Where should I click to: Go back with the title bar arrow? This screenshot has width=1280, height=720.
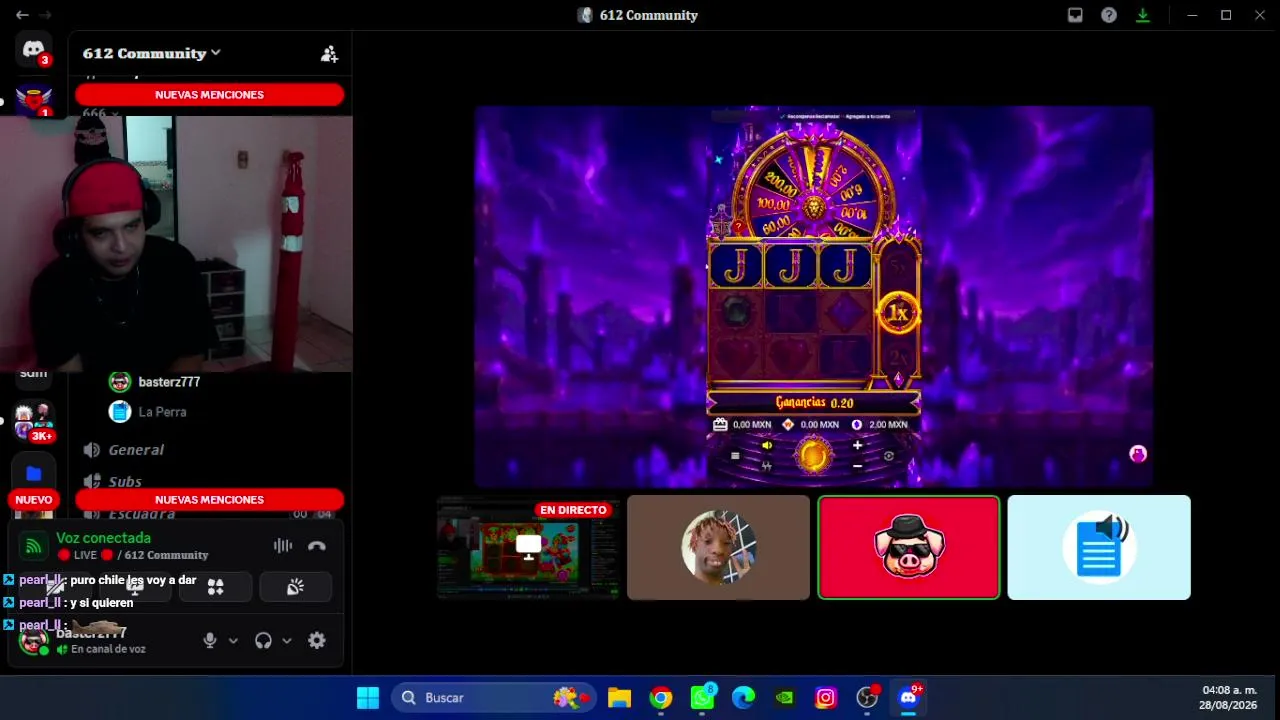pyautogui.click(x=22, y=15)
